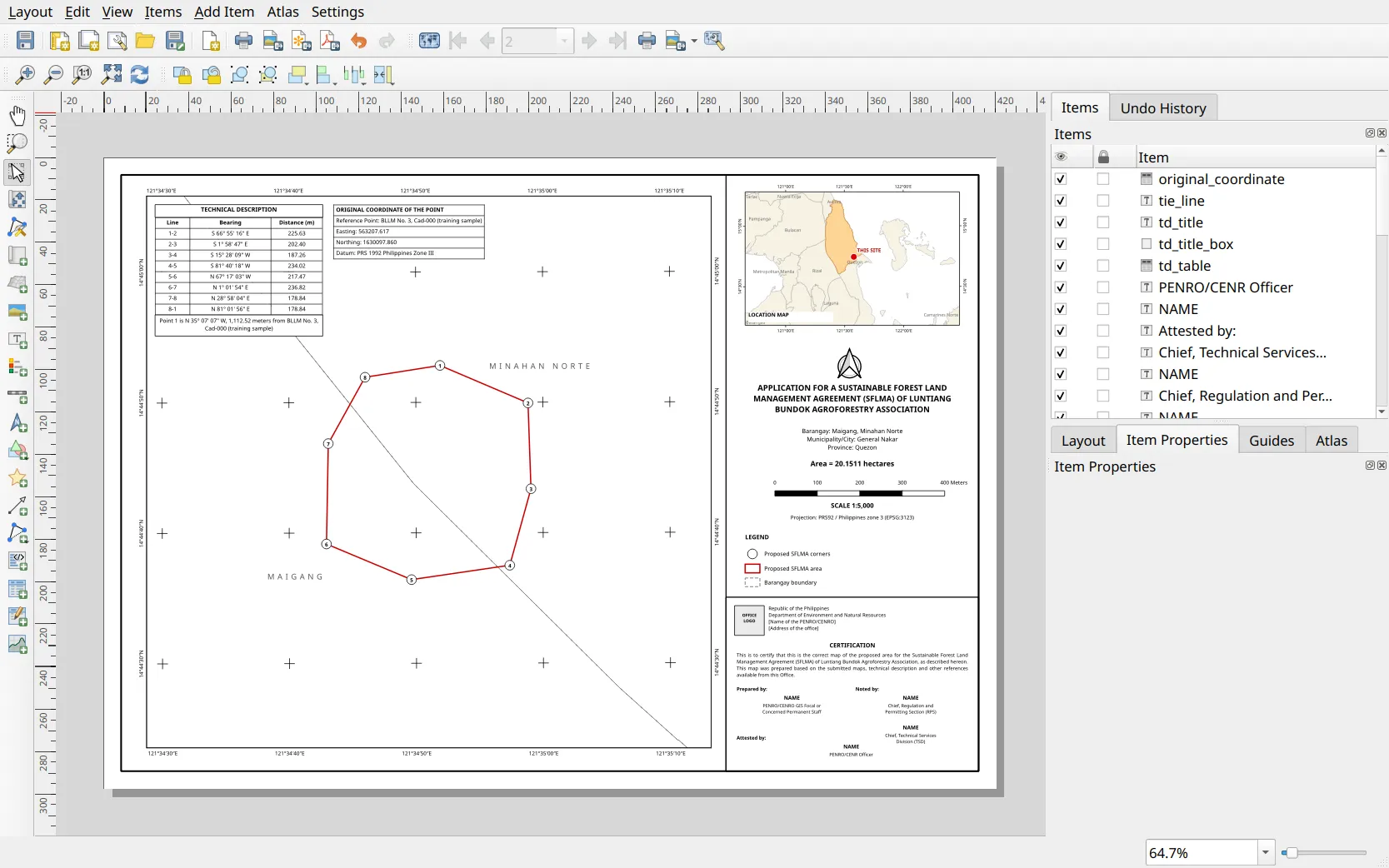1389x868 pixels.
Task: Toggle Preview Atlas icon
Action: (429, 41)
